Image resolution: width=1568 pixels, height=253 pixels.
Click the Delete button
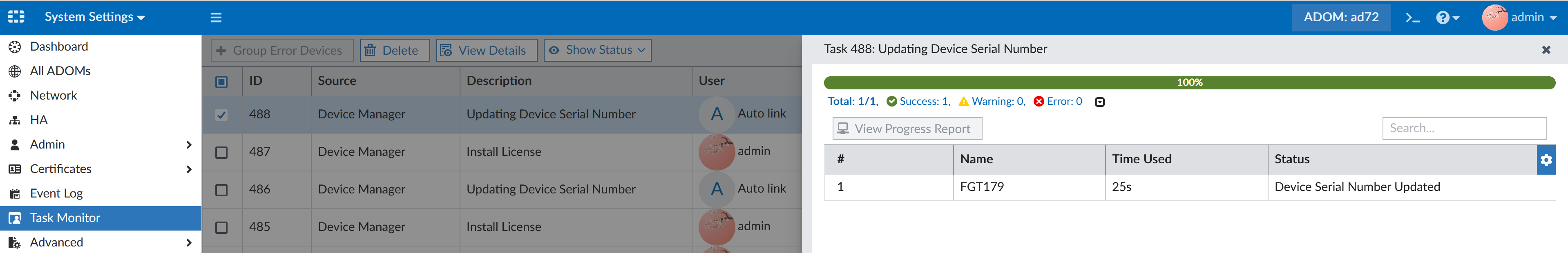pos(394,51)
